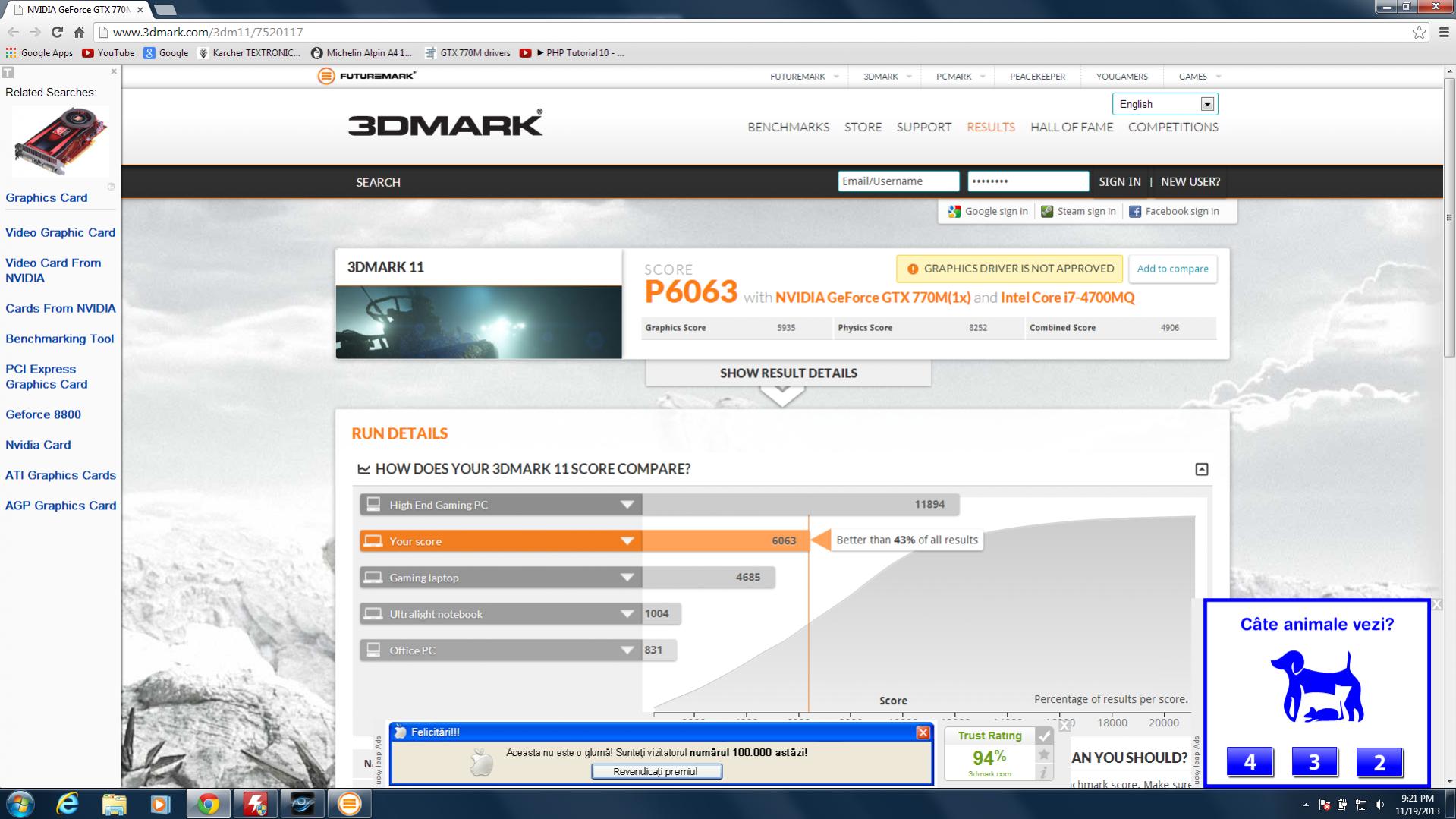1456x819 pixels.
Task: Close the Related Searches sidebar
Action: tap(114, 71)
